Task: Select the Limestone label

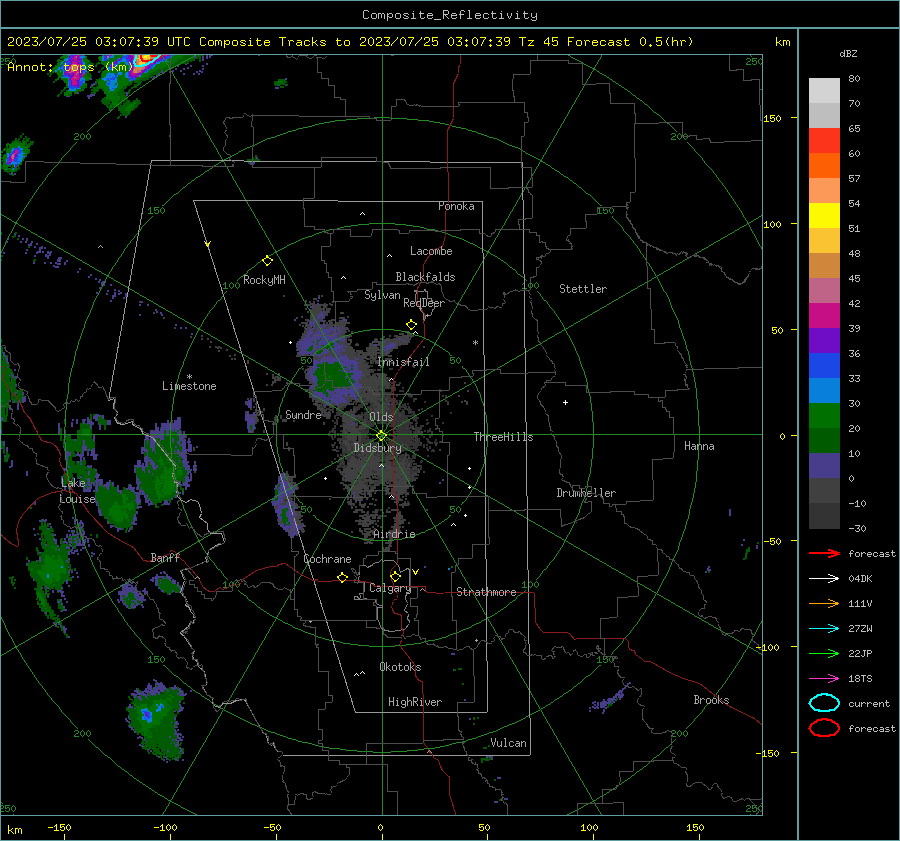Action: pos(189,386)
